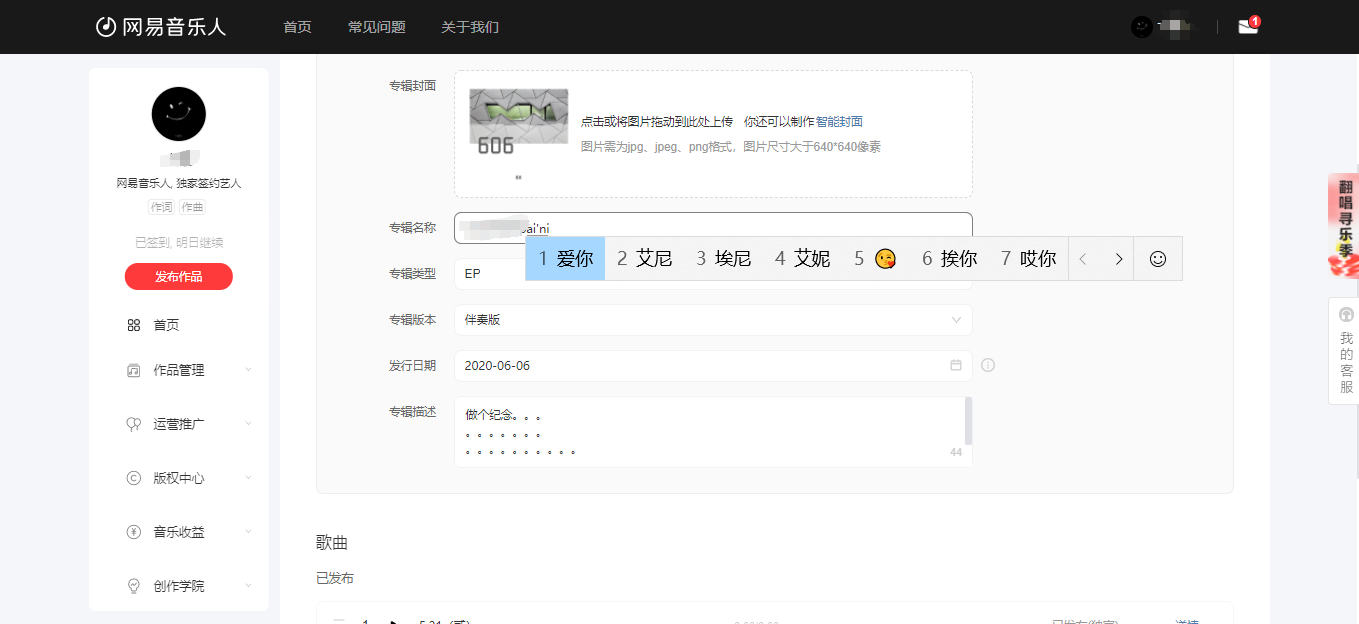Click the red 发布作品 button

coord(178,277)
